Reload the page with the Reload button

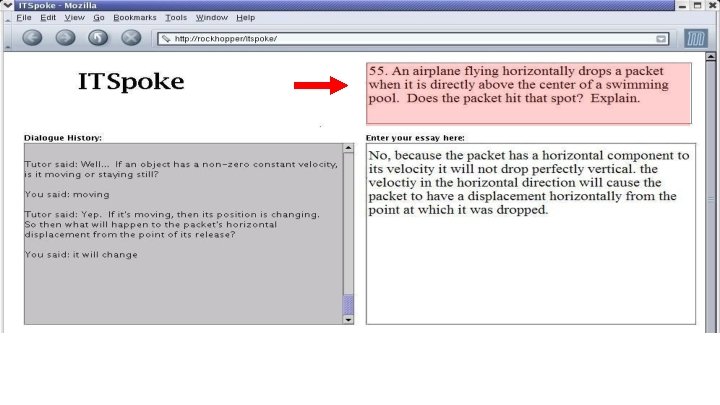pyautogui.click(x=98, y=38)
